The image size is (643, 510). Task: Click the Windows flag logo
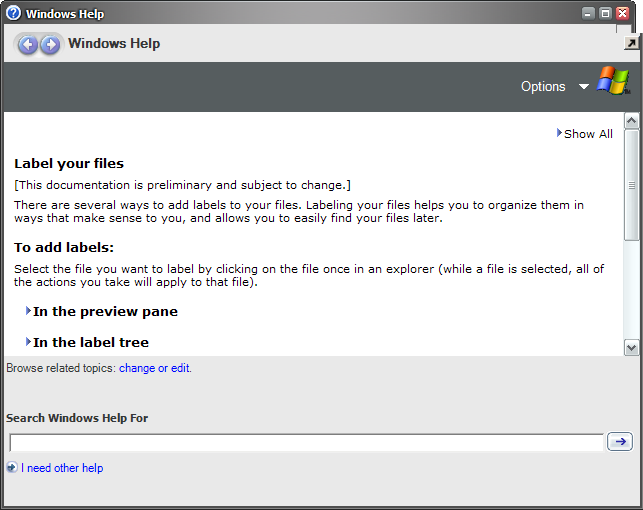pos(612,82)
